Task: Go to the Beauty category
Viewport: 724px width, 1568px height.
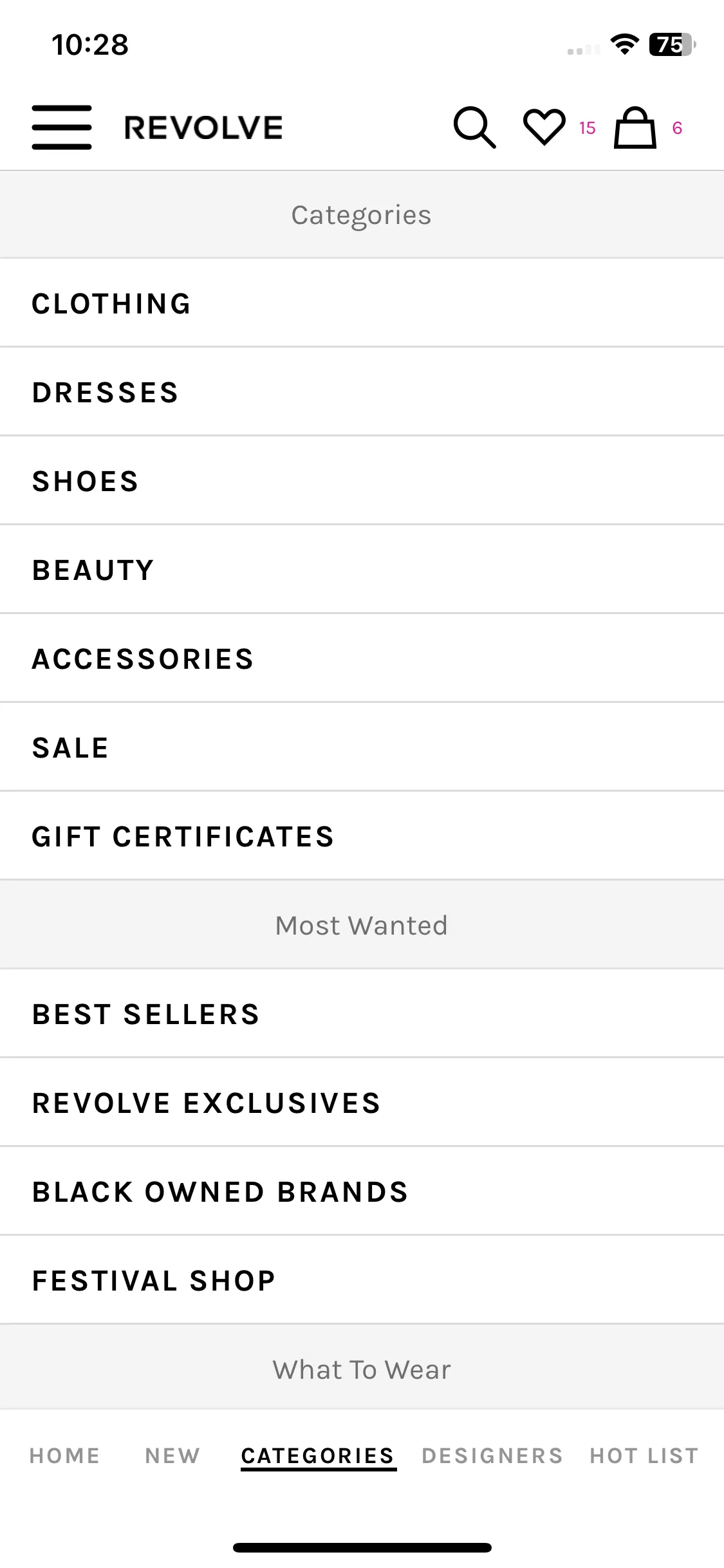Action: (x=362, y=570)
